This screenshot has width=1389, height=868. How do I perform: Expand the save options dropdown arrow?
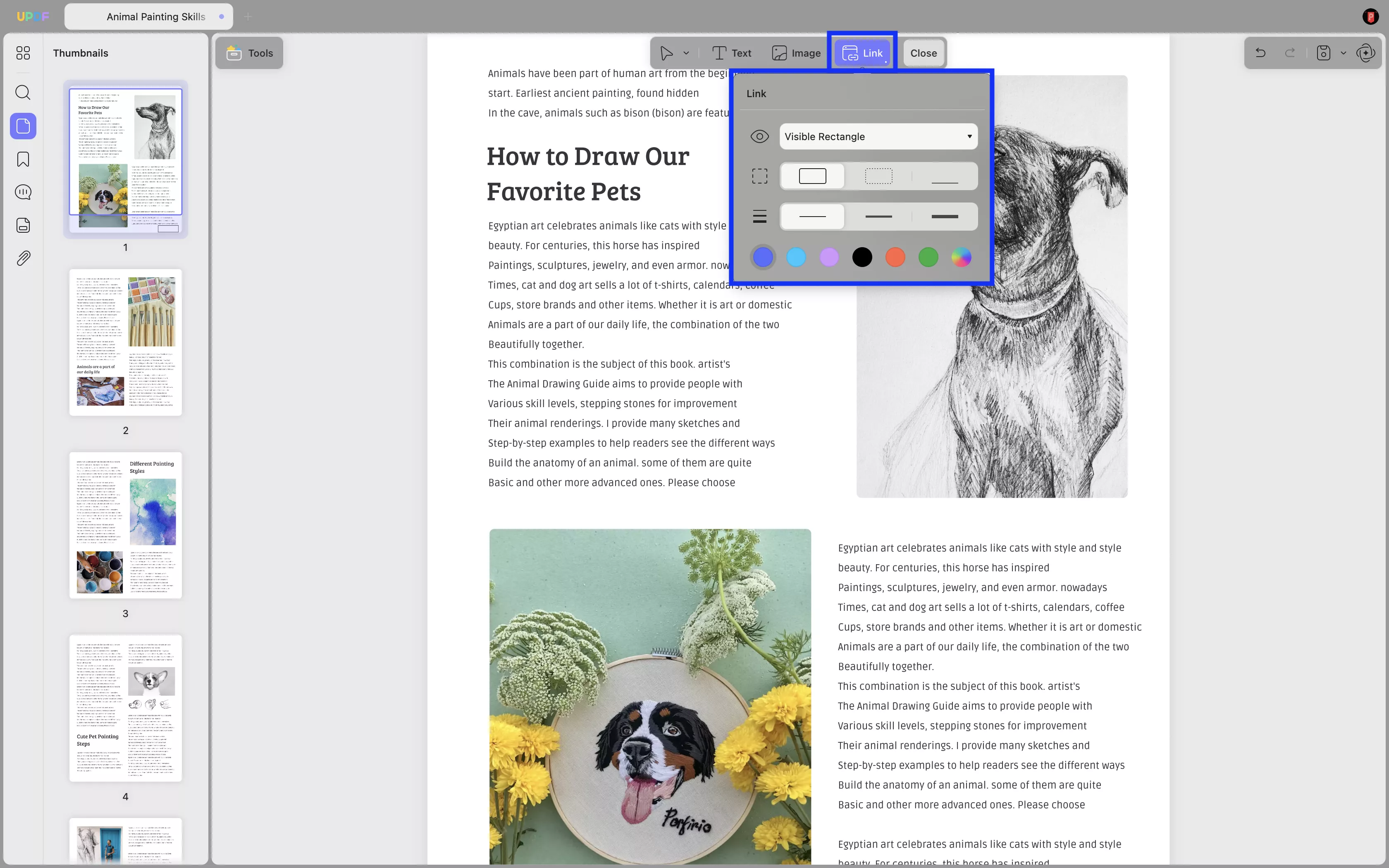click(1343, 53)
